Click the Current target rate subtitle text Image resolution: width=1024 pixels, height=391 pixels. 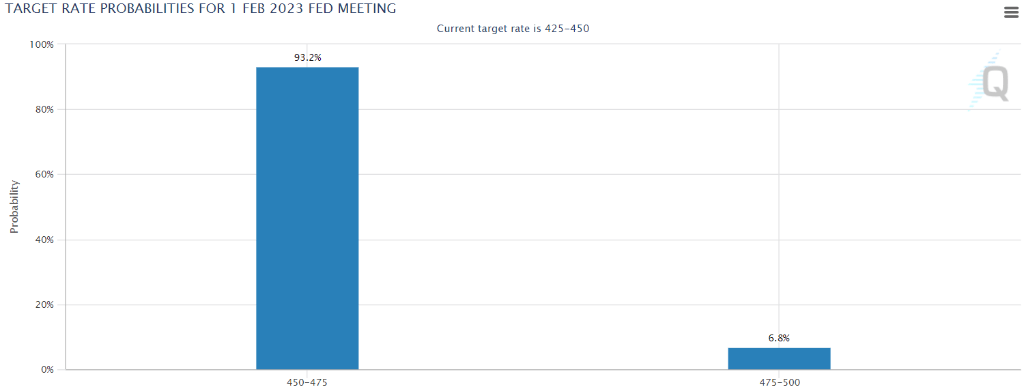(x=513, y=29)
